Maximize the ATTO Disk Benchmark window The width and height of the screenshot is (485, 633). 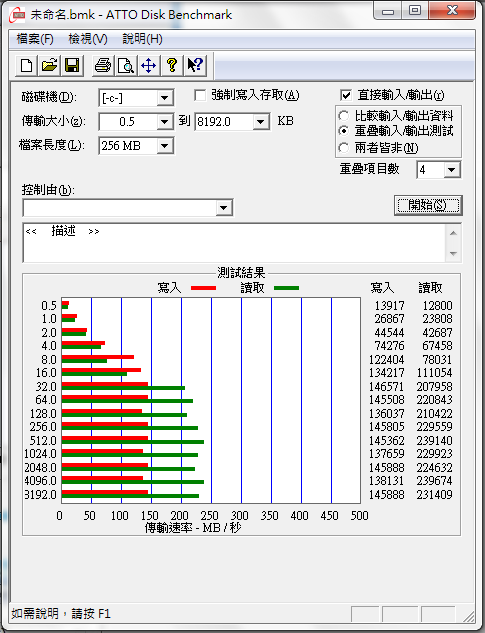click(x=415, y=10)
